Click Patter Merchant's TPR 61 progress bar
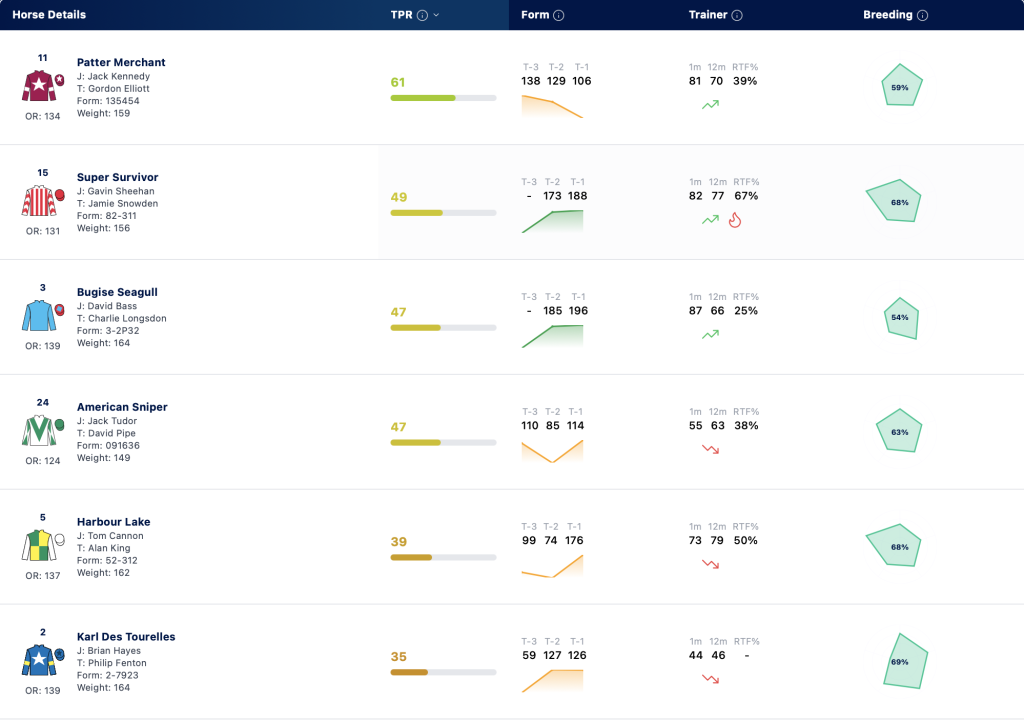 [443, 98]
